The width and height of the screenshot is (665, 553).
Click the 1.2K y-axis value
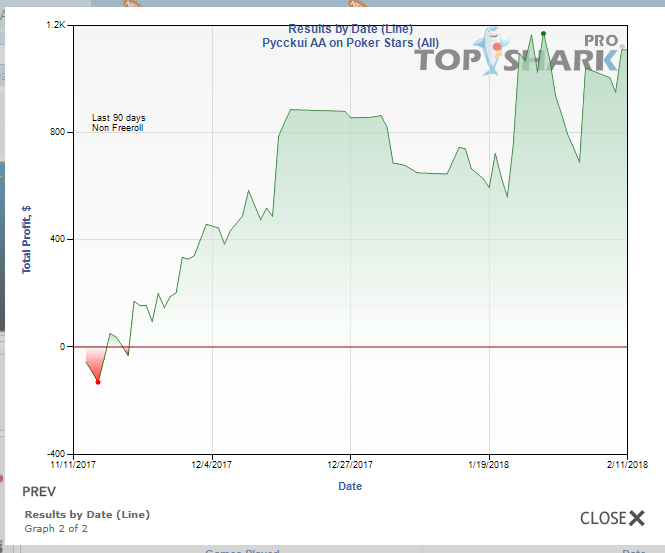click(56, 25)
